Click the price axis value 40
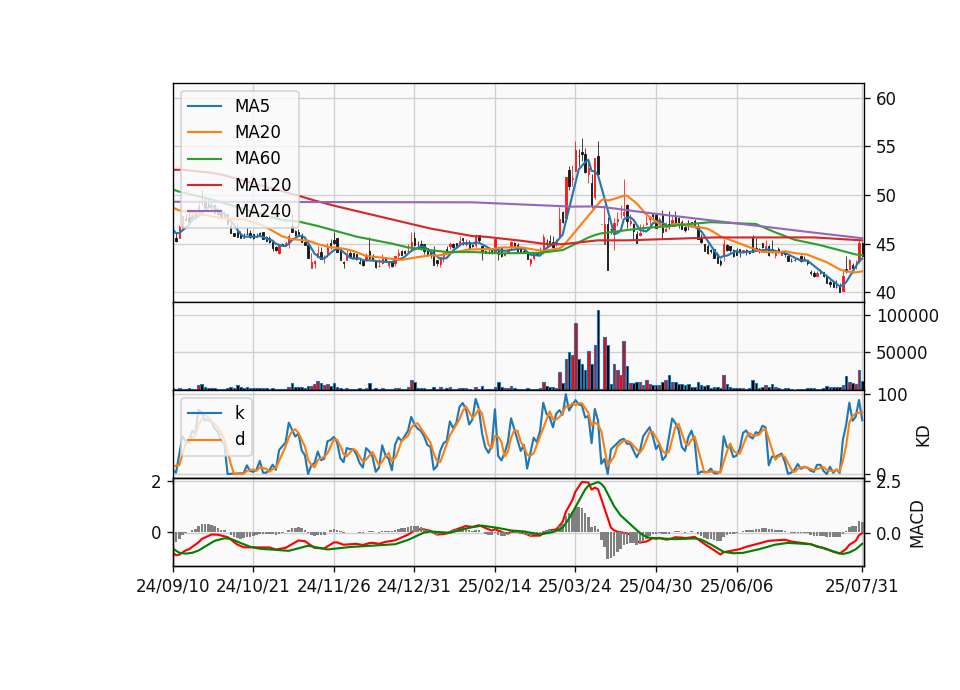This screenshot has width=960, height=690. coord(885,293)
